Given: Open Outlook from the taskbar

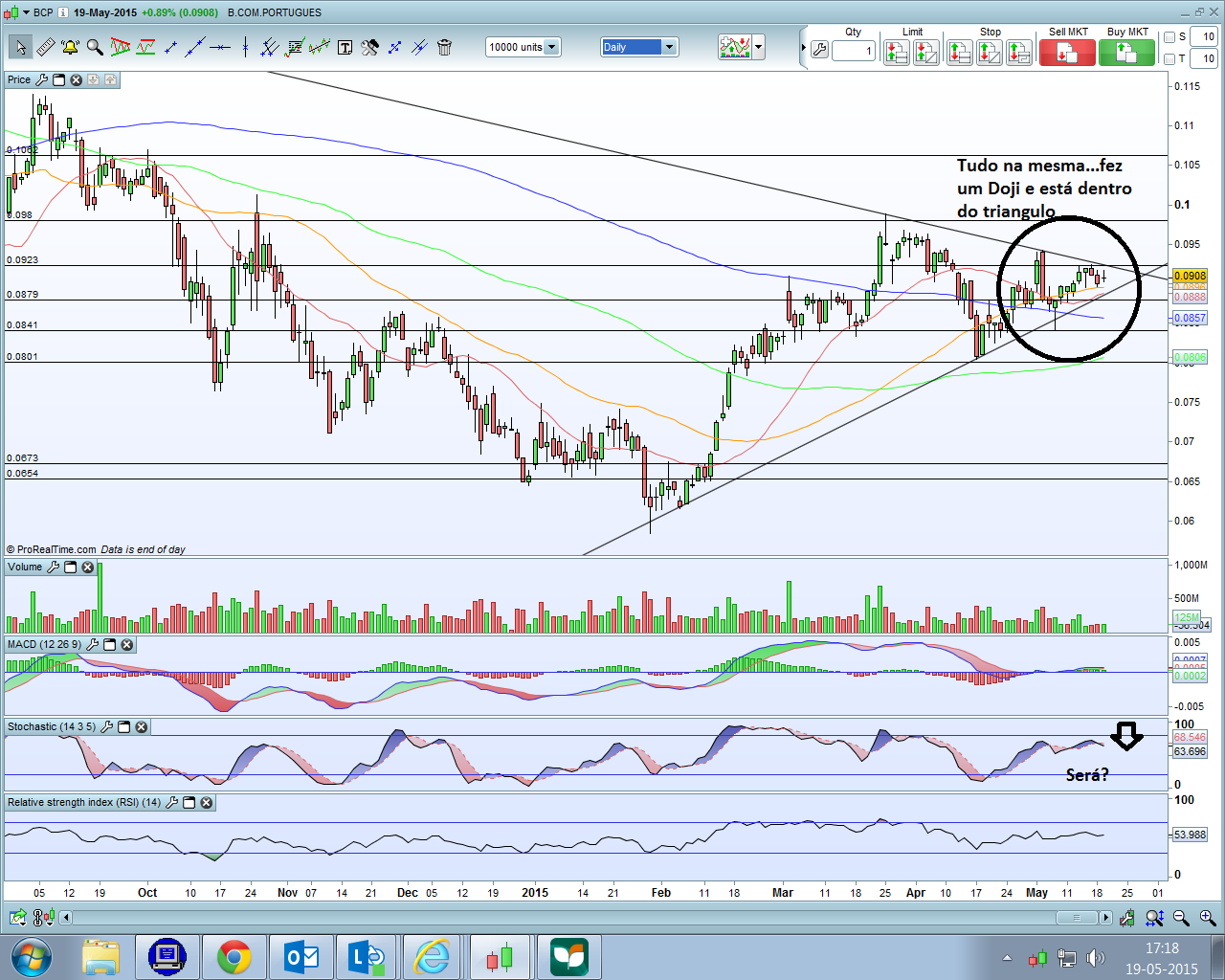Looking at the screenshot, I should click(x=301, y=957).
